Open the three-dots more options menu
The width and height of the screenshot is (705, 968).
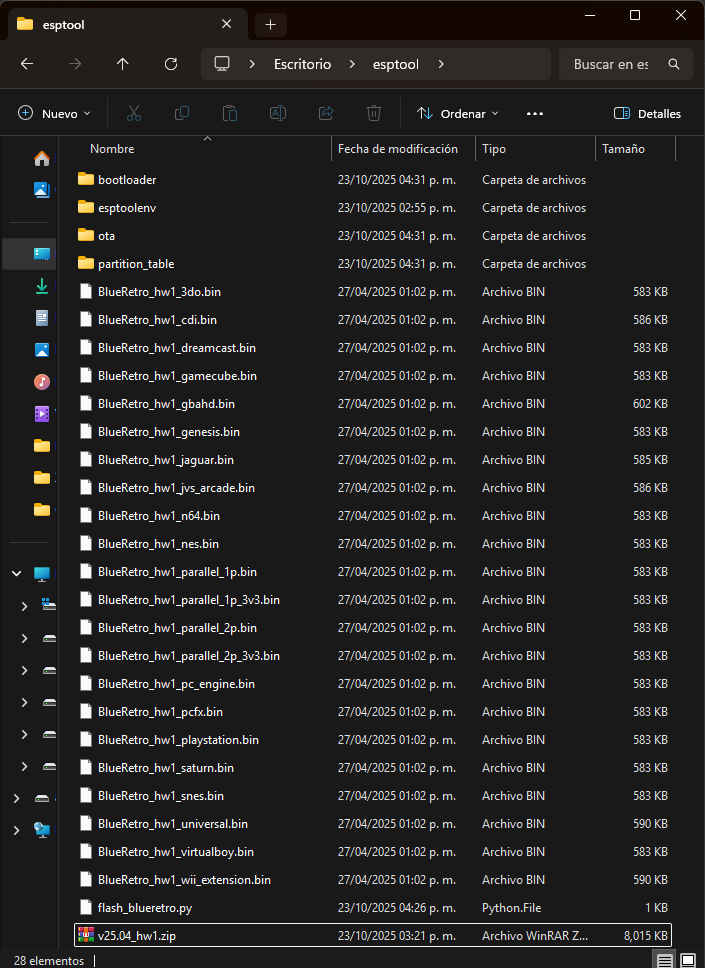click(x=534, y=114)
